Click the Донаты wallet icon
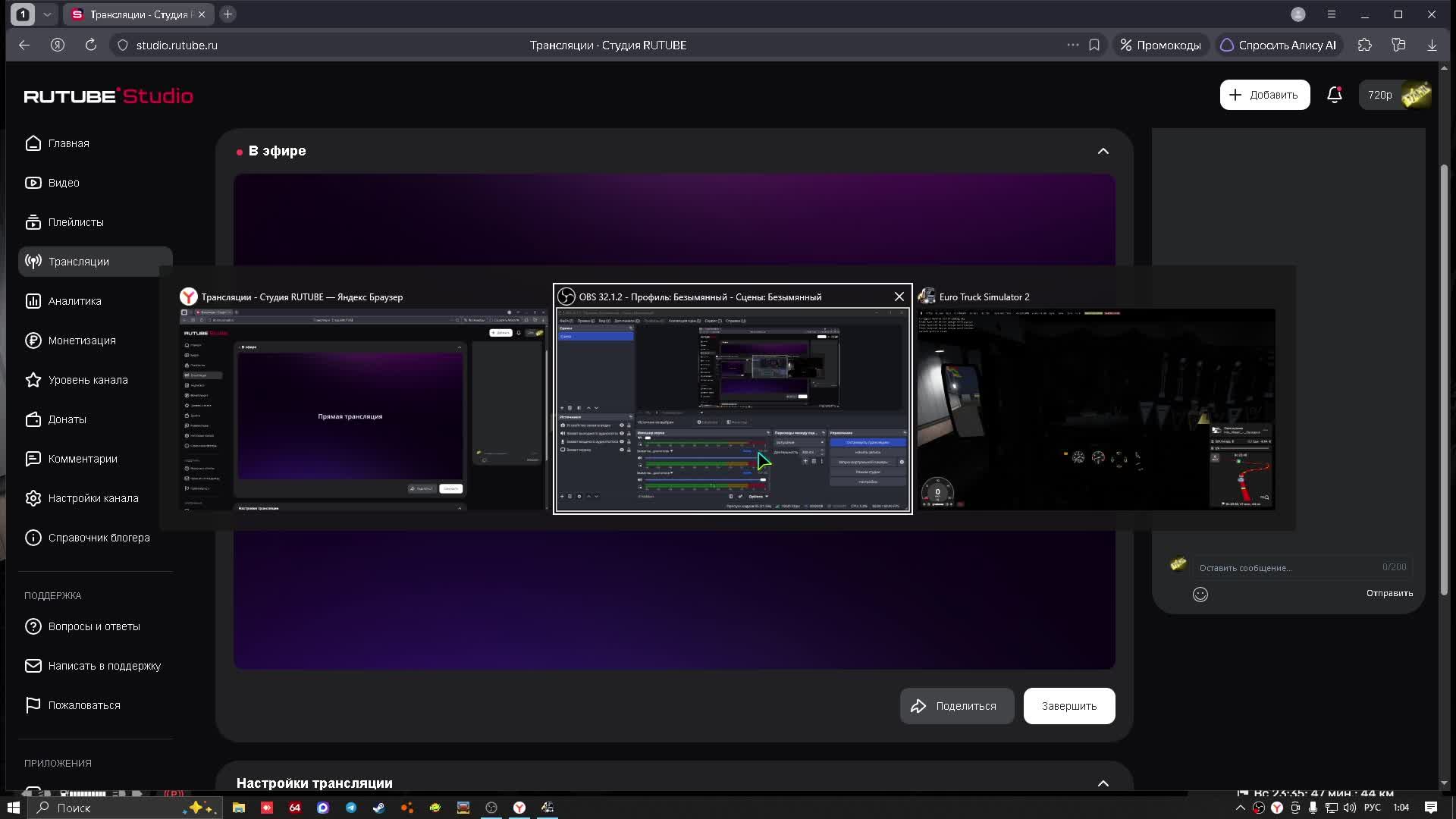Image resolution: width=1456 pixels, height=819 pixels. 33,419
